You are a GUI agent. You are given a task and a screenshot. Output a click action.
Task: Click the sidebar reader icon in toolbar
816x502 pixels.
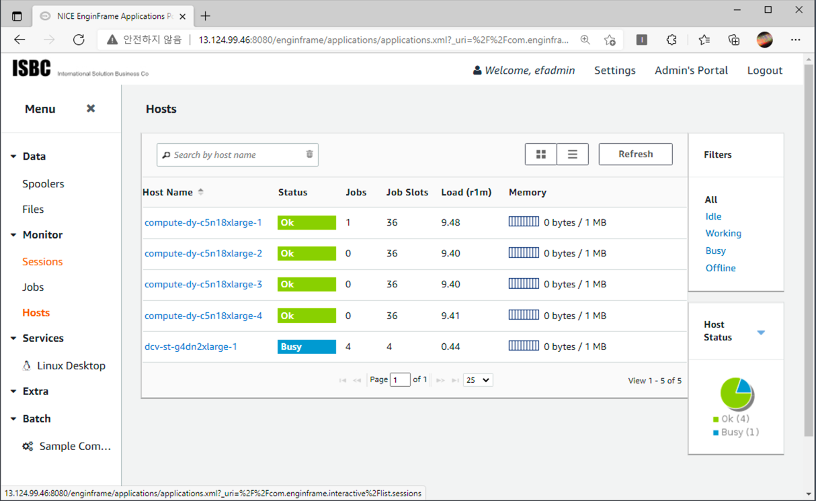(x=642, y=40)
